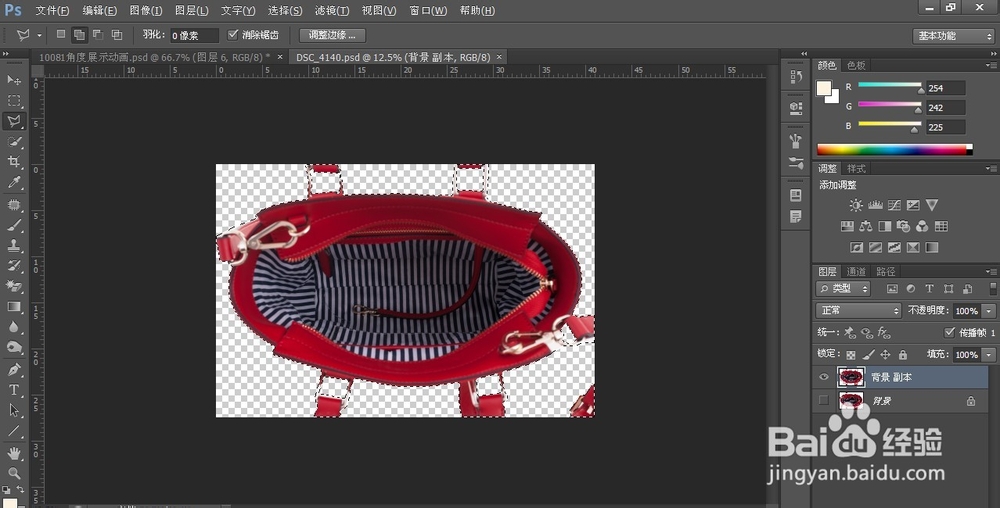
Task: Select the Move tool
Action: [x=14, y=80]
